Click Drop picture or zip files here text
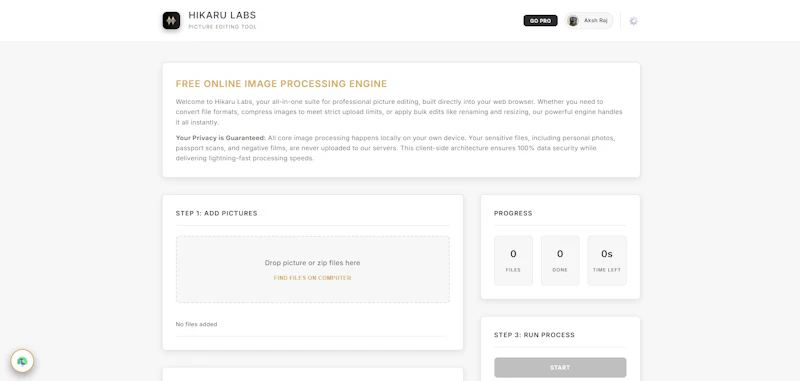 tap(312, 263)
